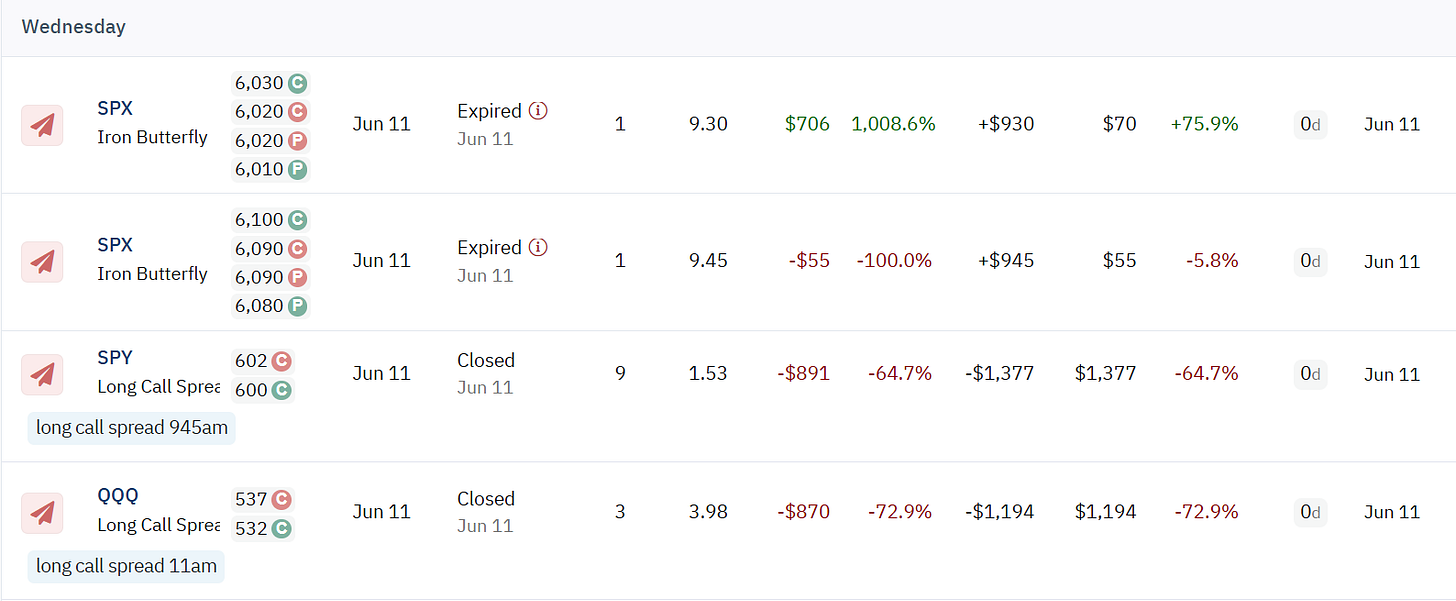Click the red P badge on 6,020 strike
The image size is (1456, 601).
[297, 141]
